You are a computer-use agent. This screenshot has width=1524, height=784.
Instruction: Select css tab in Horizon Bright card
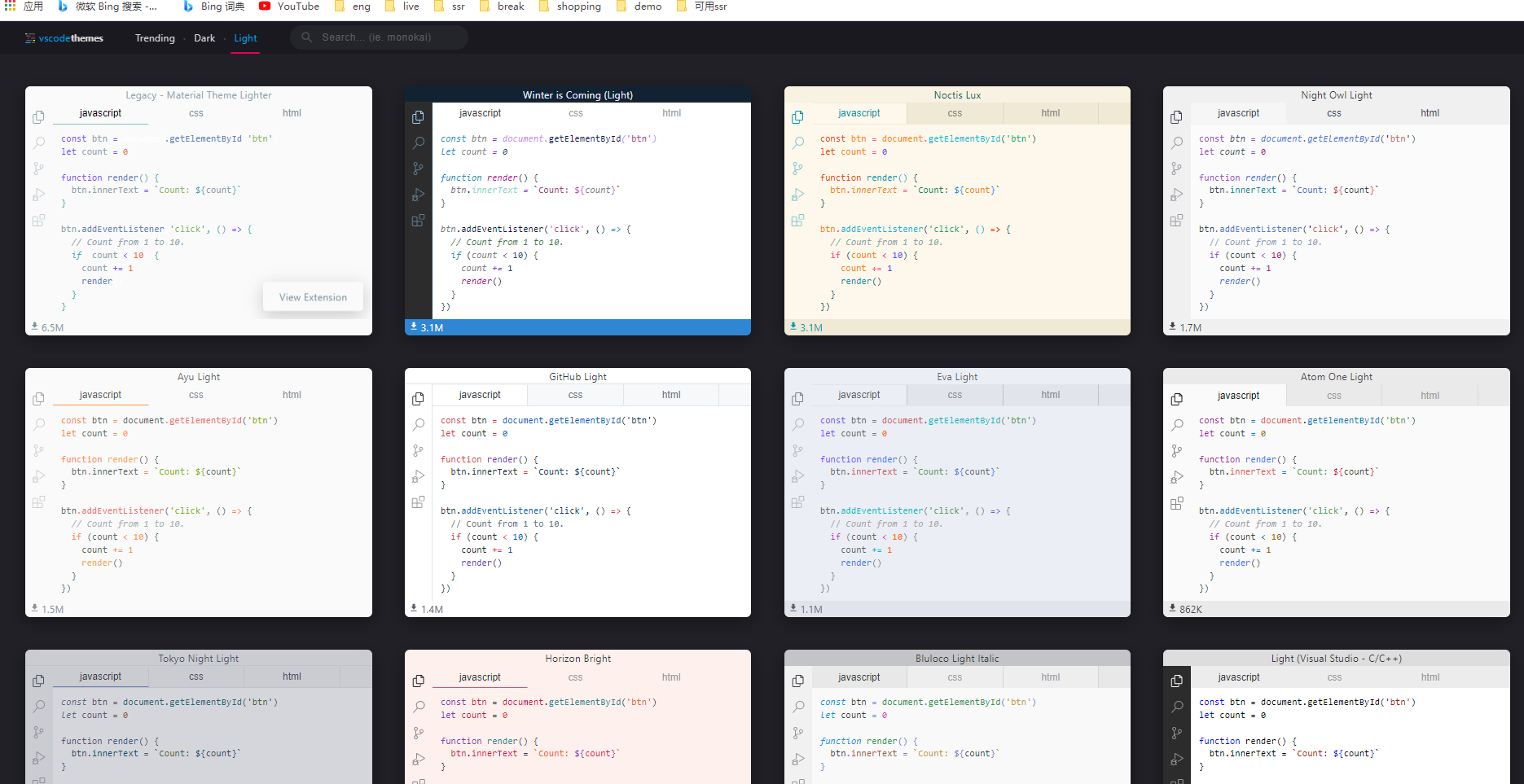coord(575,677)
